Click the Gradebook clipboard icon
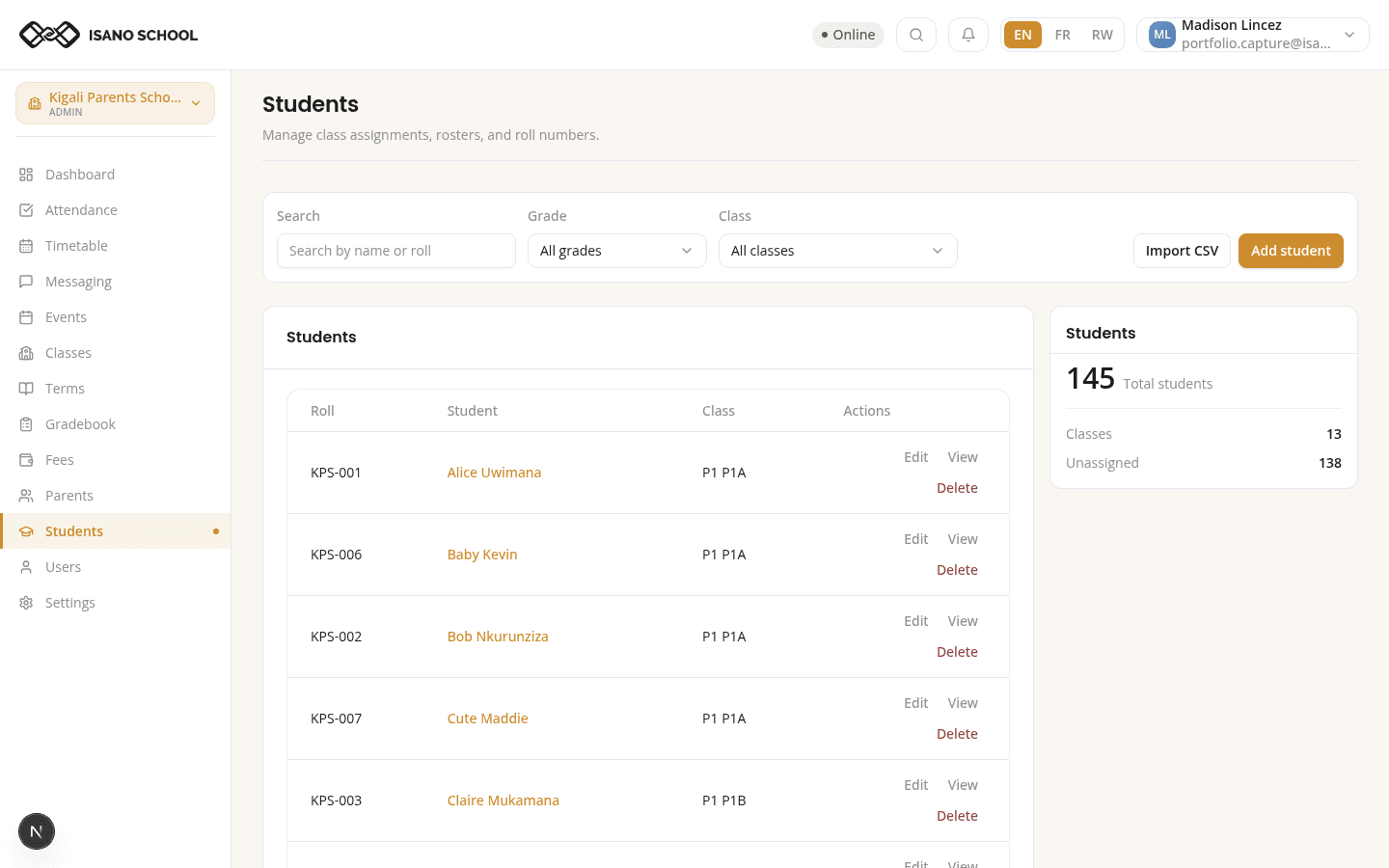 tap(26, 424)
